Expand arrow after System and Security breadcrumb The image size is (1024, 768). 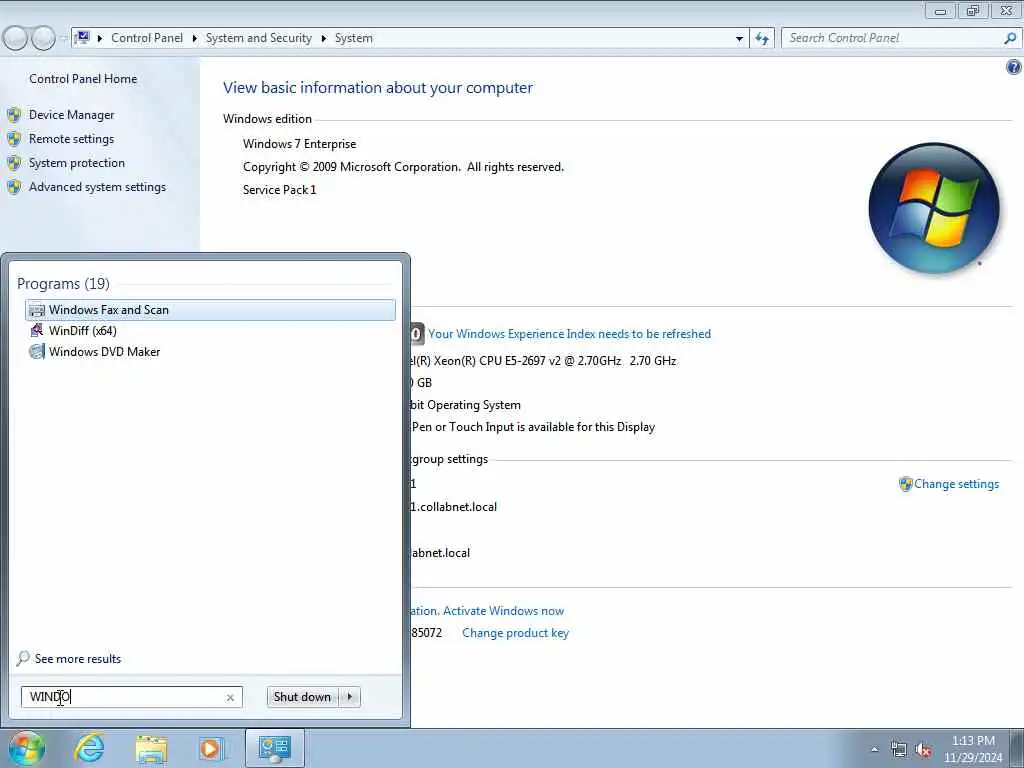coord(323,39)
